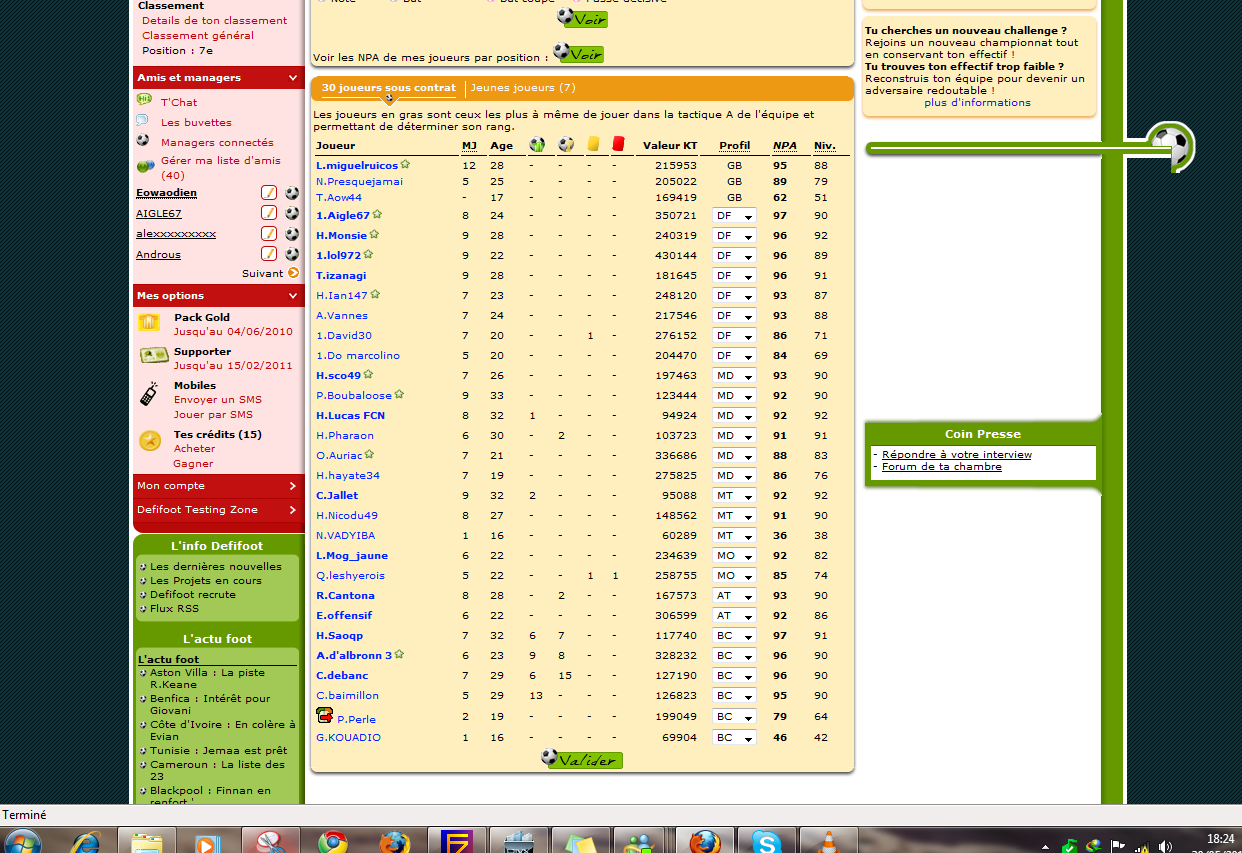This screenshot has height=853, width=1242.
Task: Click the transfer arrow icon beside P.Perle
Action: tap(324, 715)
